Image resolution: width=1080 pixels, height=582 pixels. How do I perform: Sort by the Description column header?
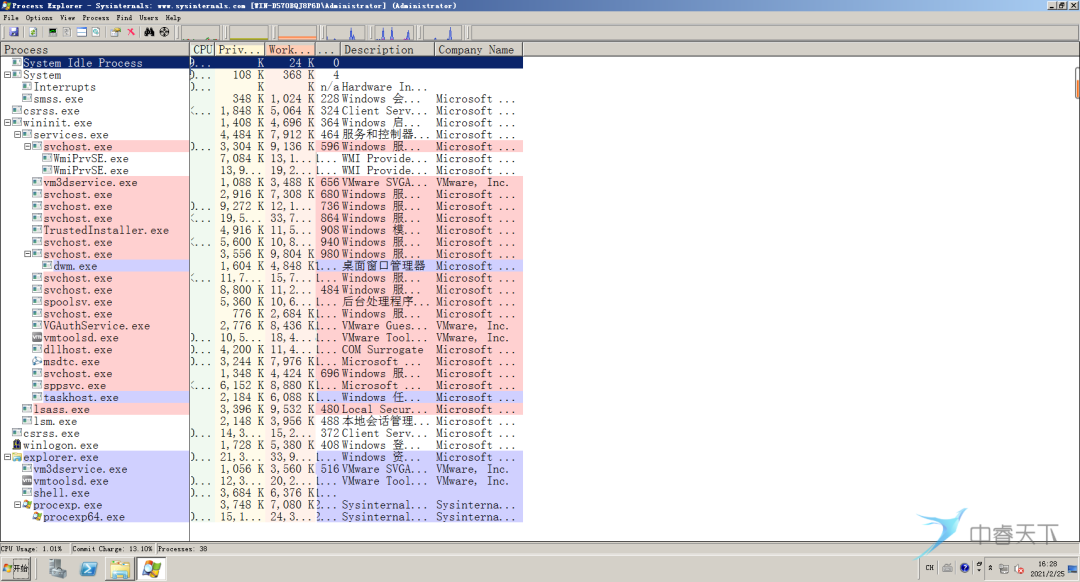[x=388, y=50]
